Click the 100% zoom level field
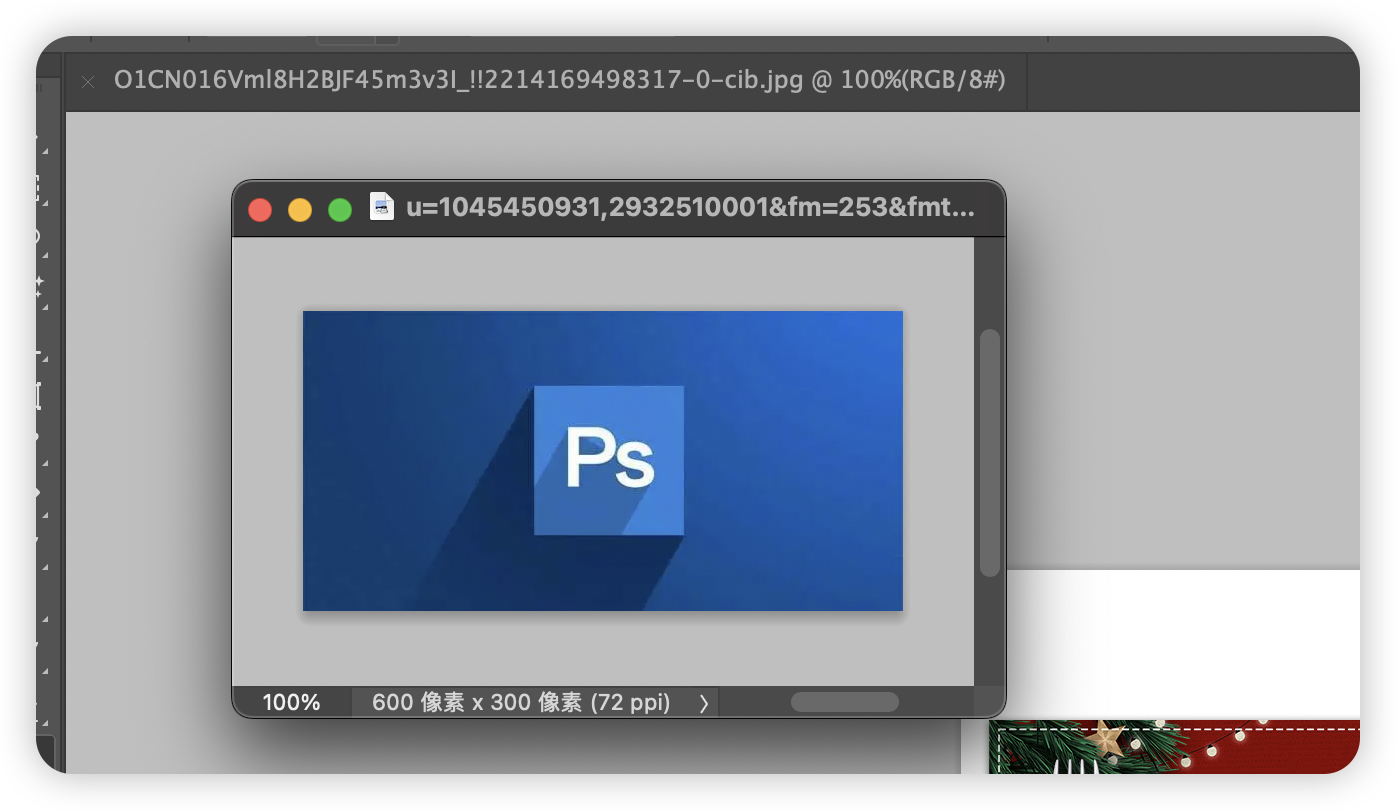 [x=292, y=702]
